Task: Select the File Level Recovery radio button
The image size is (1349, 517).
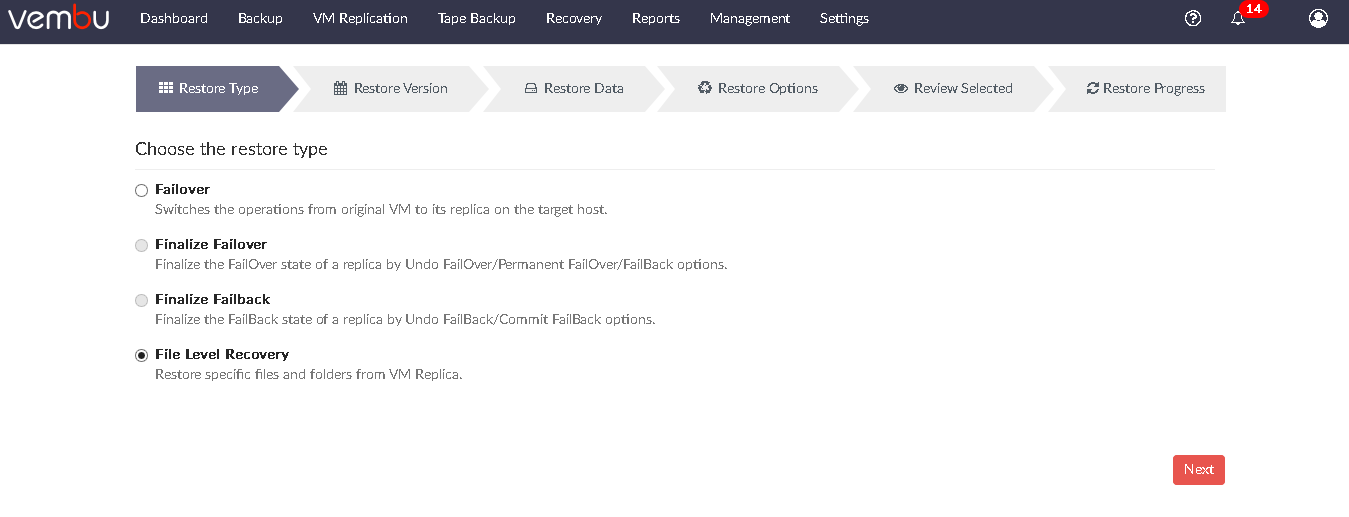Action: pyautogui.click(x=141, y=355)
